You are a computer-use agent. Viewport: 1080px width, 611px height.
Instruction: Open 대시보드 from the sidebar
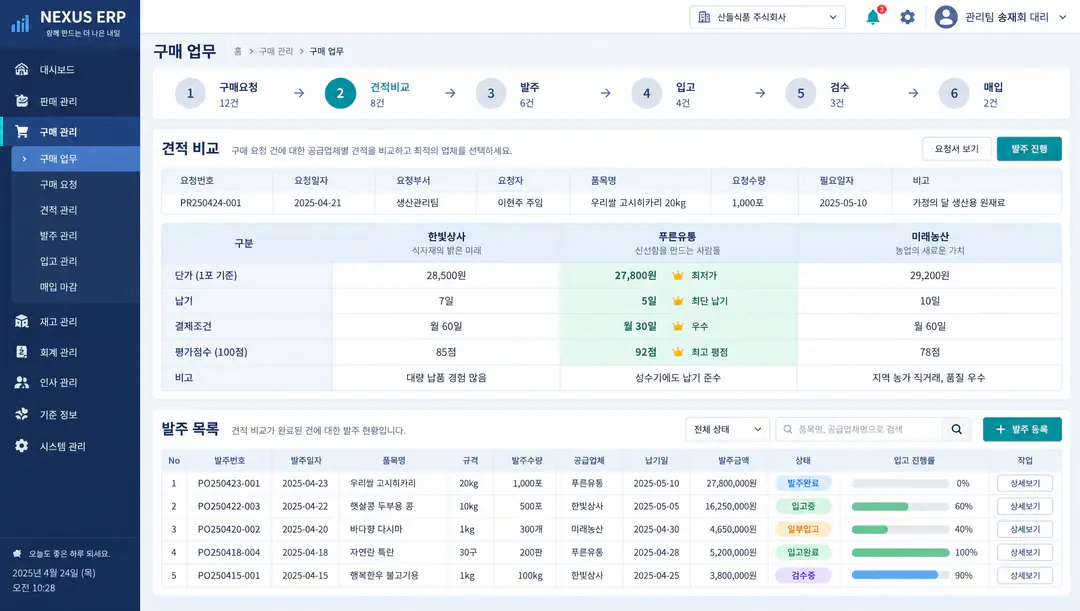coord(70,70)
